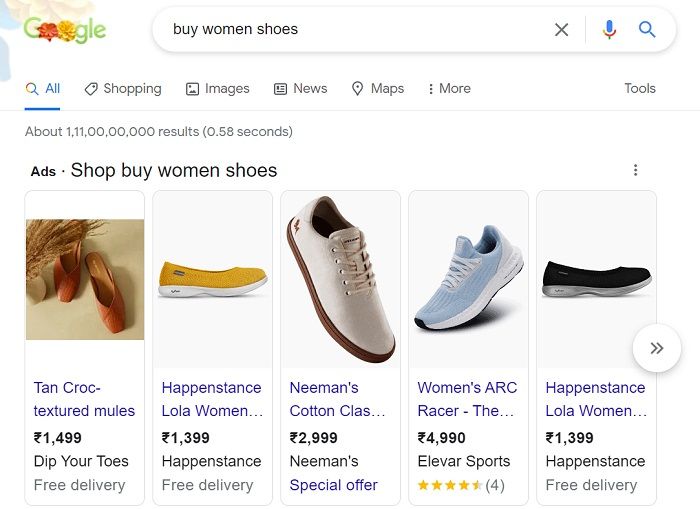The height and width of the screenshot is (509, 700).
Task: Click the ₹4,990 price text
Action: [x=442, y=438]
